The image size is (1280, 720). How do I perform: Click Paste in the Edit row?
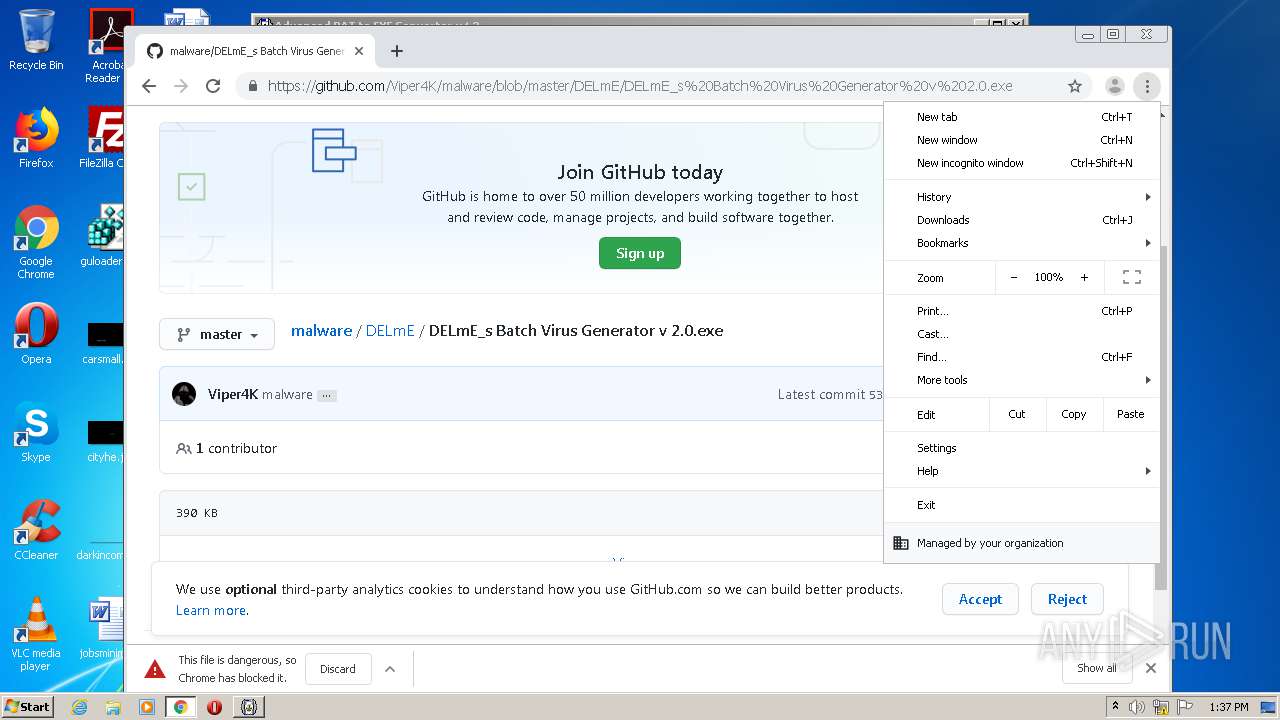coord(1131,414)
